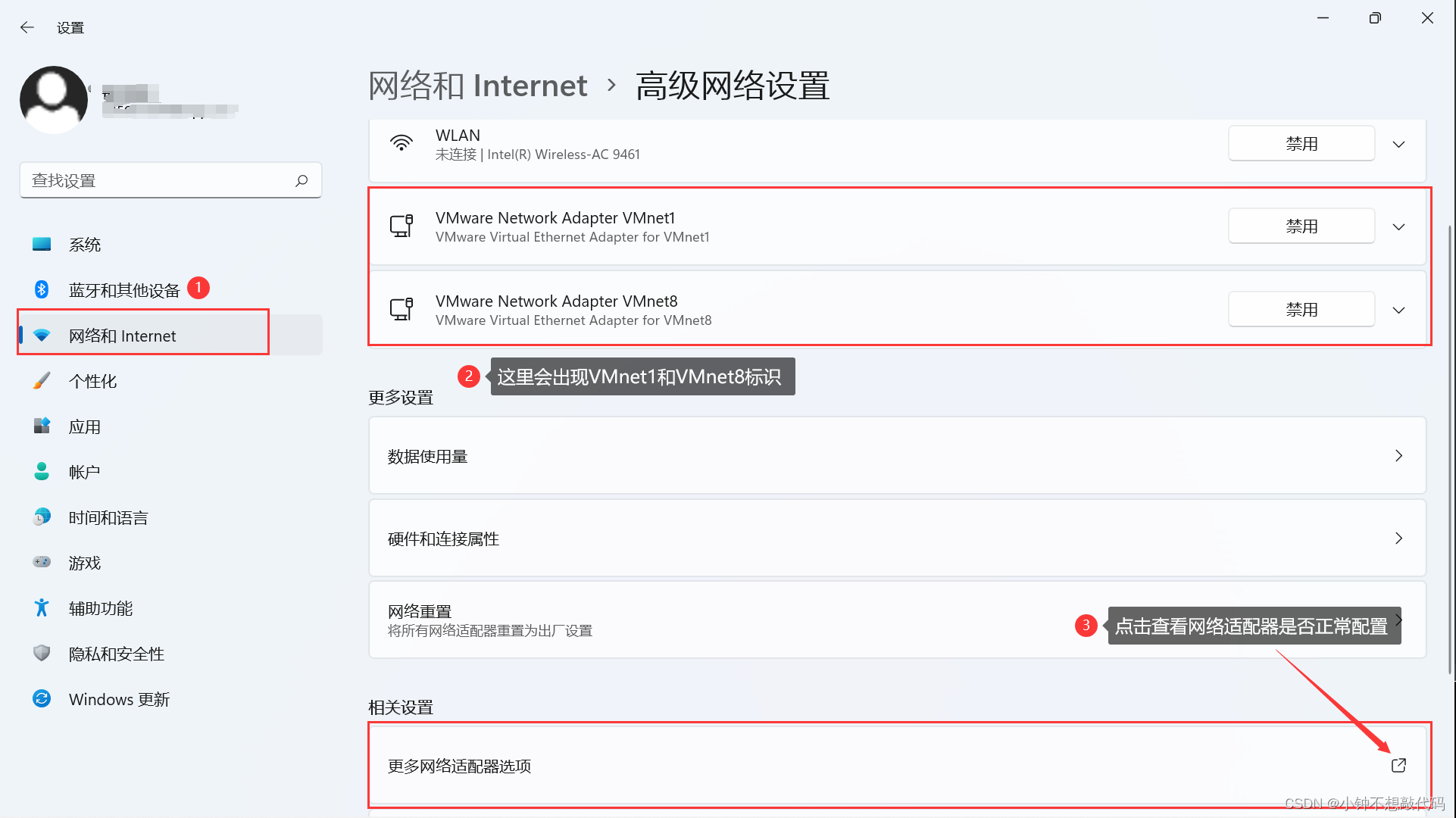Screen dimensions: 1456x818
Task: Click VMware Network Adapter VMnet8 title
Action: [x=557, y=301]
